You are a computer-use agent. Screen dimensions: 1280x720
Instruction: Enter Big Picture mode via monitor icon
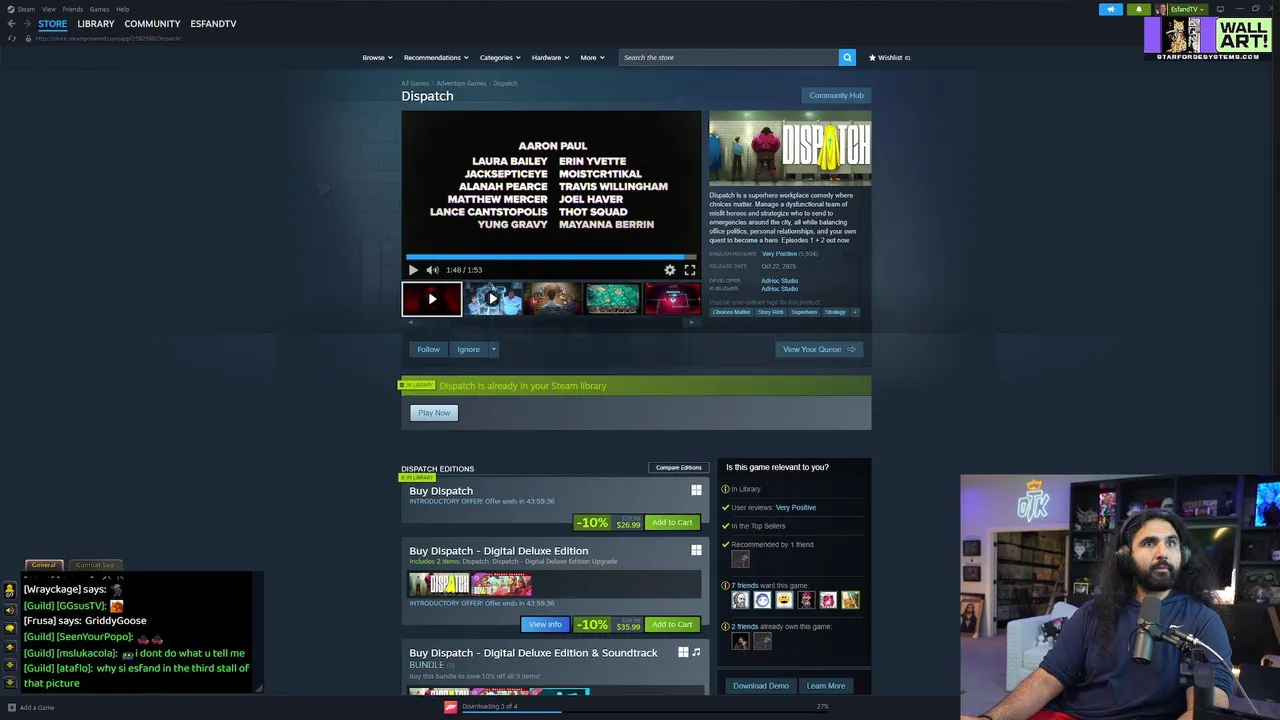pyautogui.click(x=1220, y=9)
